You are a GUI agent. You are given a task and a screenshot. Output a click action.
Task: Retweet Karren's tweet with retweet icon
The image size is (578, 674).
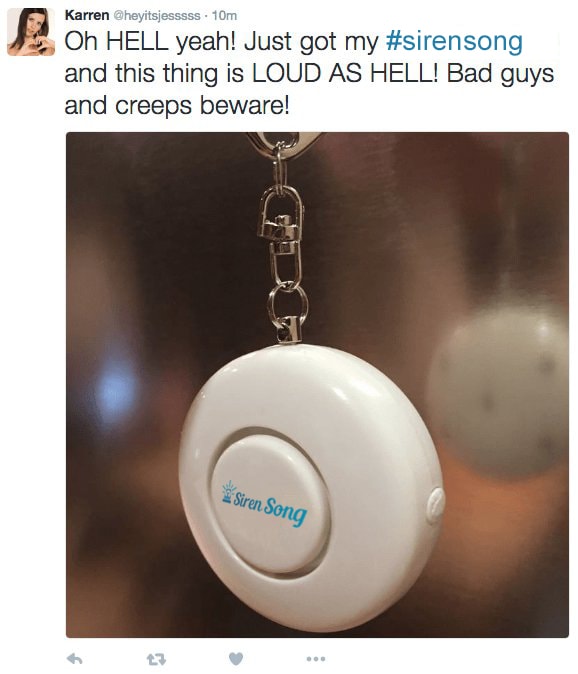[156, 659]
